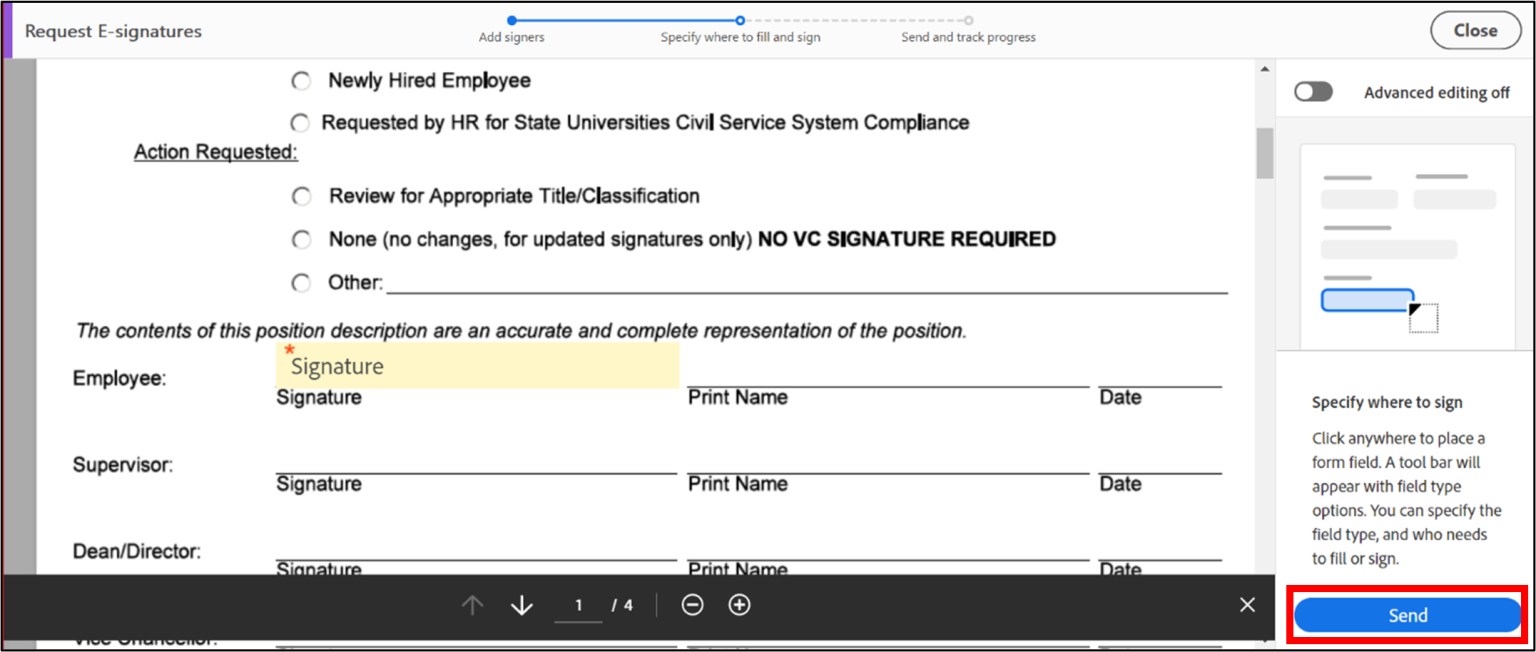The image size is (1536, 652).
Task: Click the current Specify where to fill step dot
Action: click(x=740, y=19)
